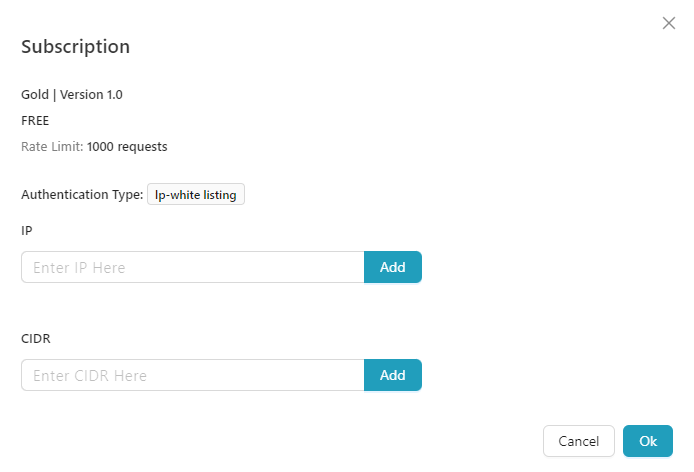Screen dimensions: 694x472
Task: Dismiss dialog using top-right close icon
Action: [669, 23]
